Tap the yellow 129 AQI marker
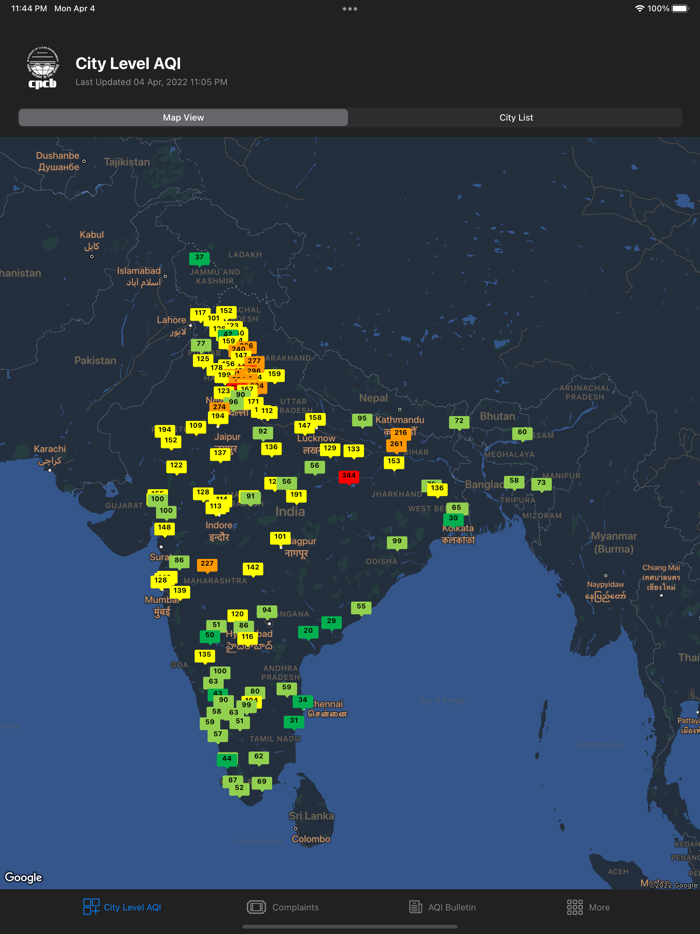 coord(329,449)
